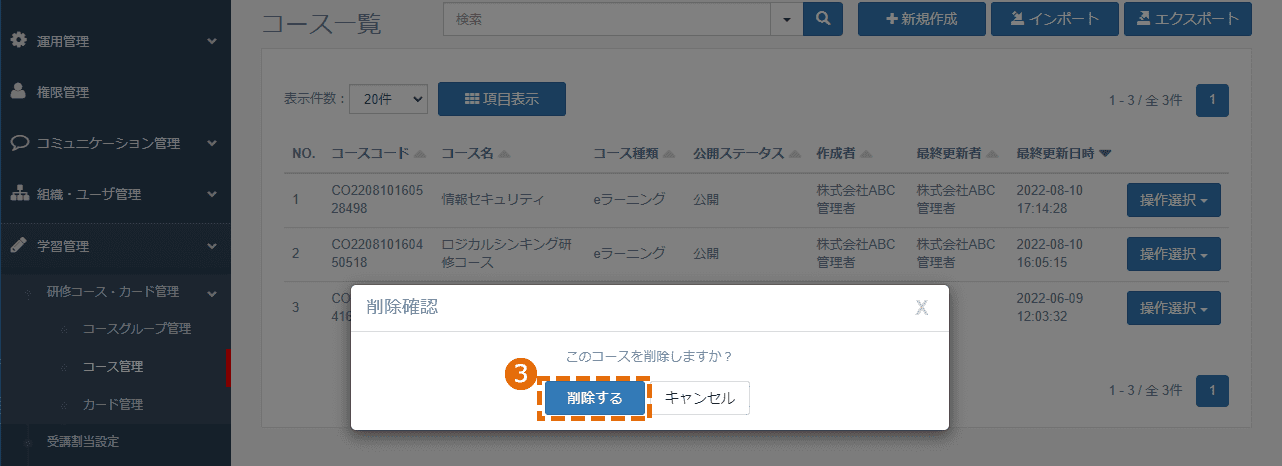
Task: Click course code CO220810160528498
Action: coord(378,199)
